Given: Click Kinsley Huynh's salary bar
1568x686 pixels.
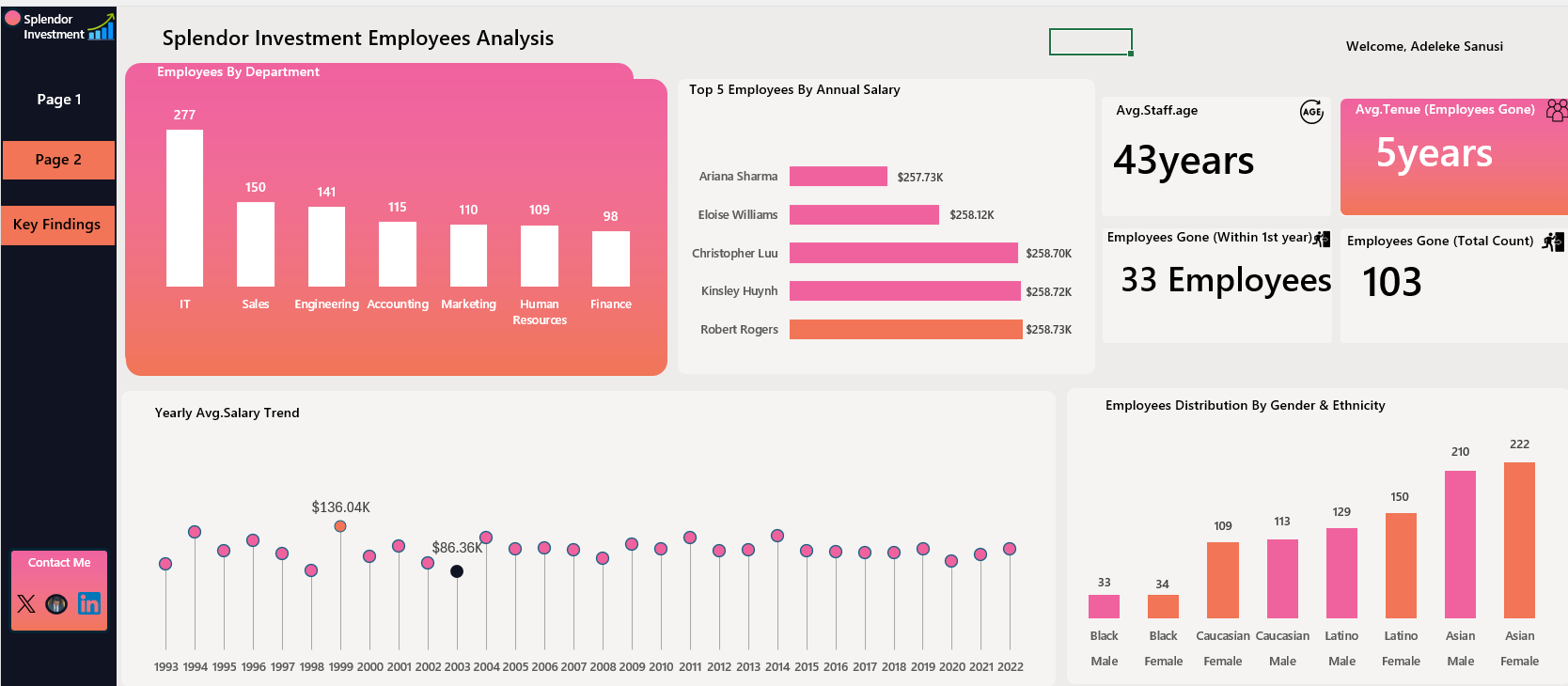Looking at the screenshot, I should click(x=905, y=291).
